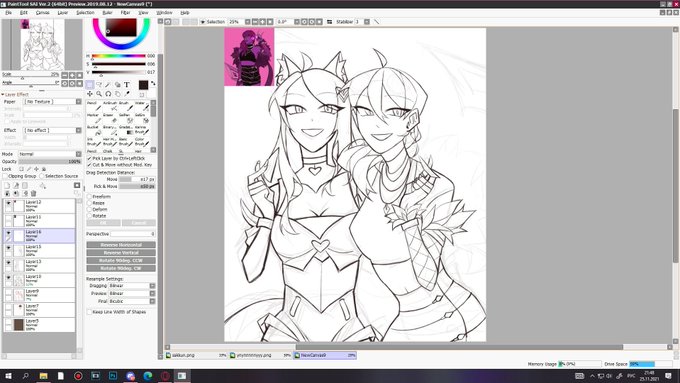
Task: Open the Layer menu
Action: coord(63,13)
